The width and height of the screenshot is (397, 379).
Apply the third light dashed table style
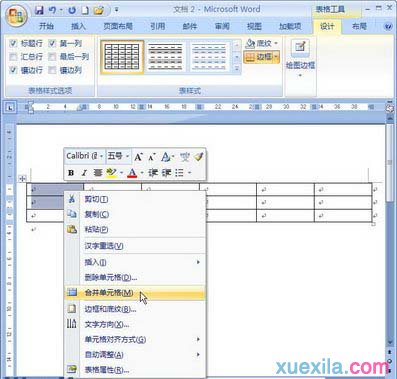click(209, 57)
